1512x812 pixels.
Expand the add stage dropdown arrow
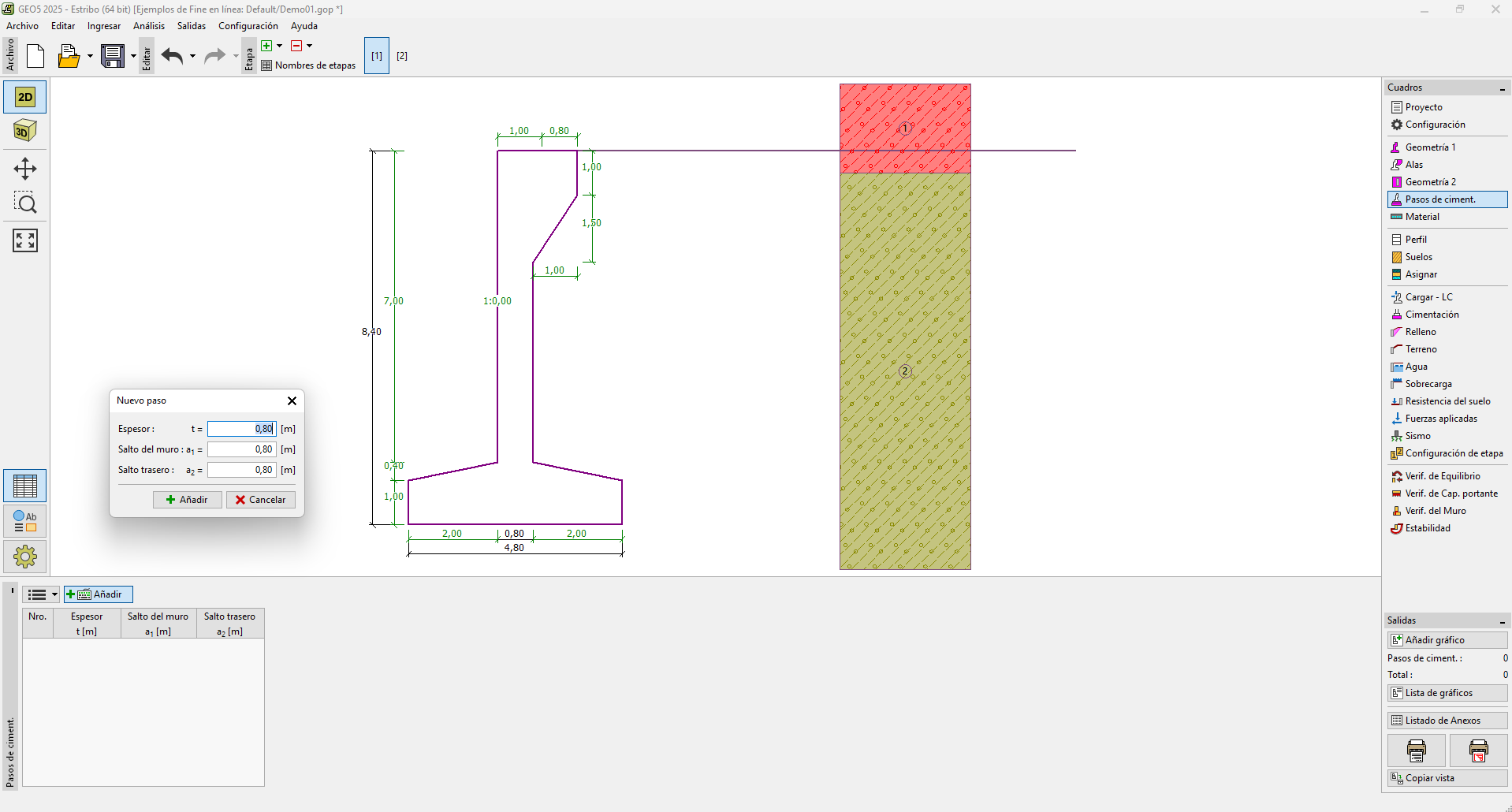point(279,46)
